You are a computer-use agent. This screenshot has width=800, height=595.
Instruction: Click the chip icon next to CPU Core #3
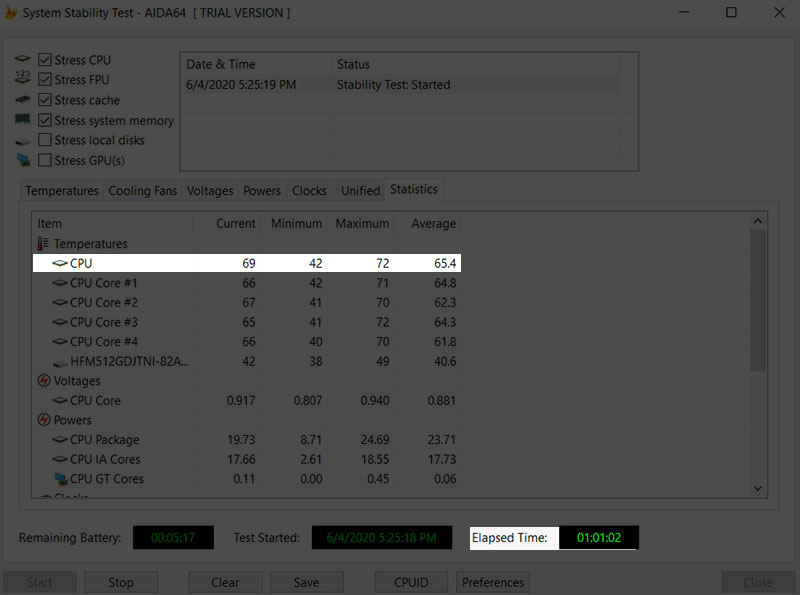(60, 322)
